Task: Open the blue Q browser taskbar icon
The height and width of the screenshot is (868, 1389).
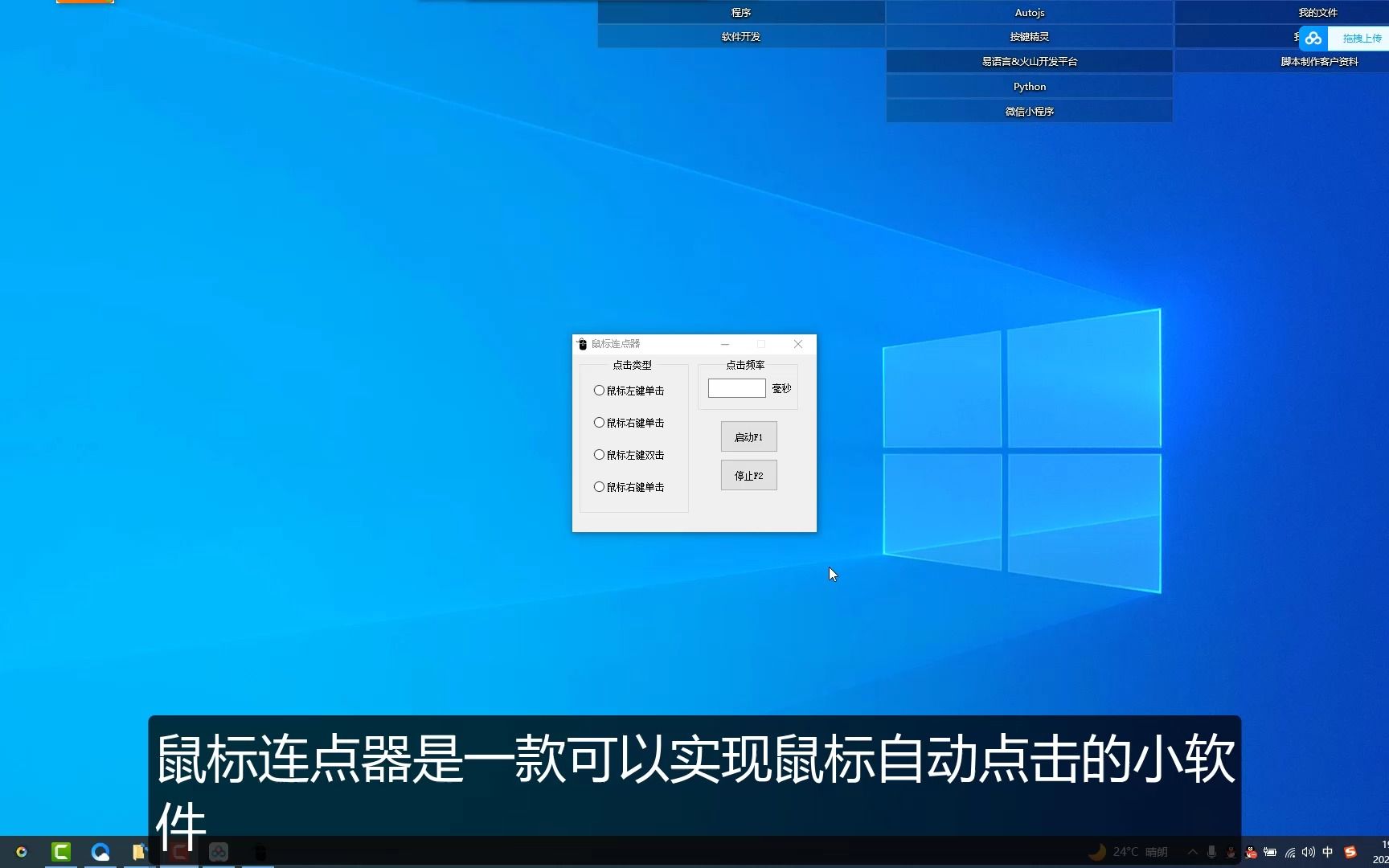Action: coord(100,852)
